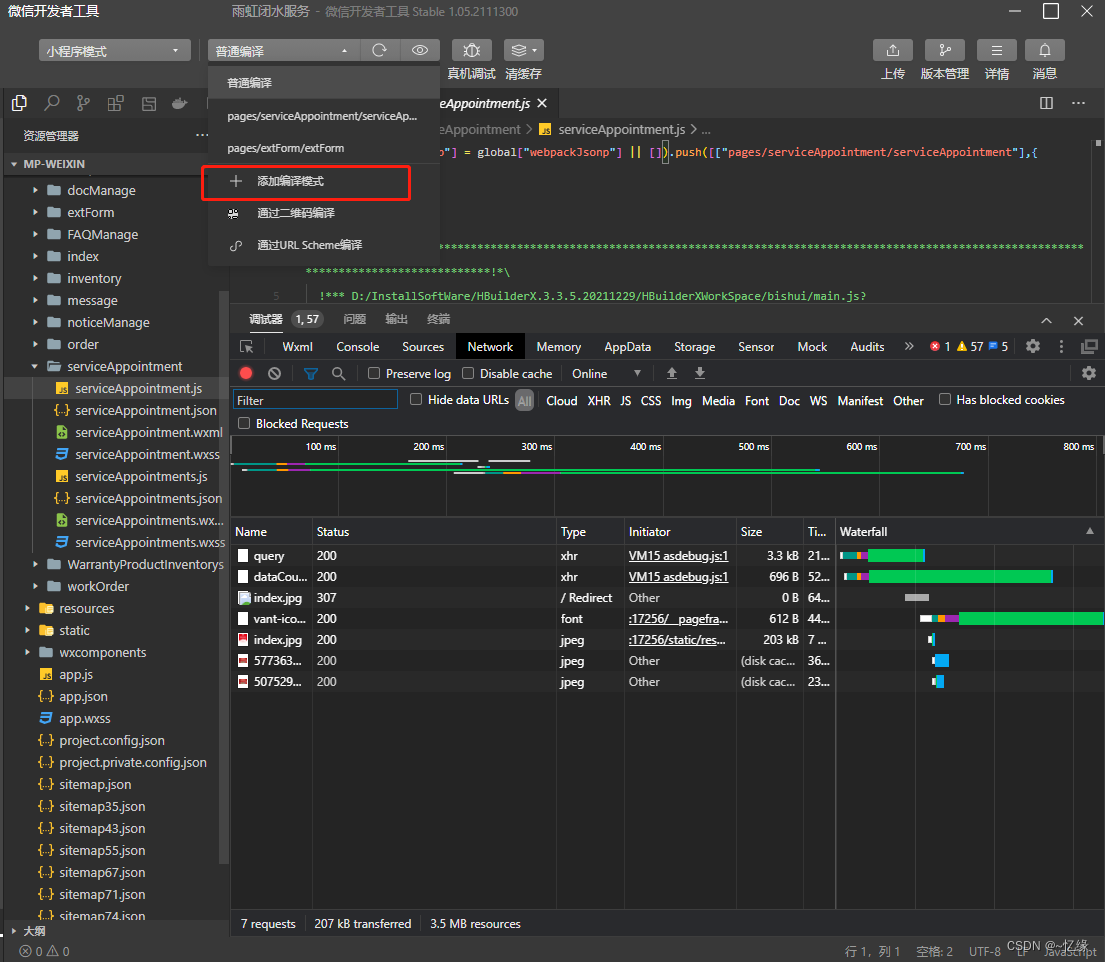Image resolution: width=1105 pixels, height=962 pixels.
Task: Toggle the network filter funnel icon
Action: 311,374
